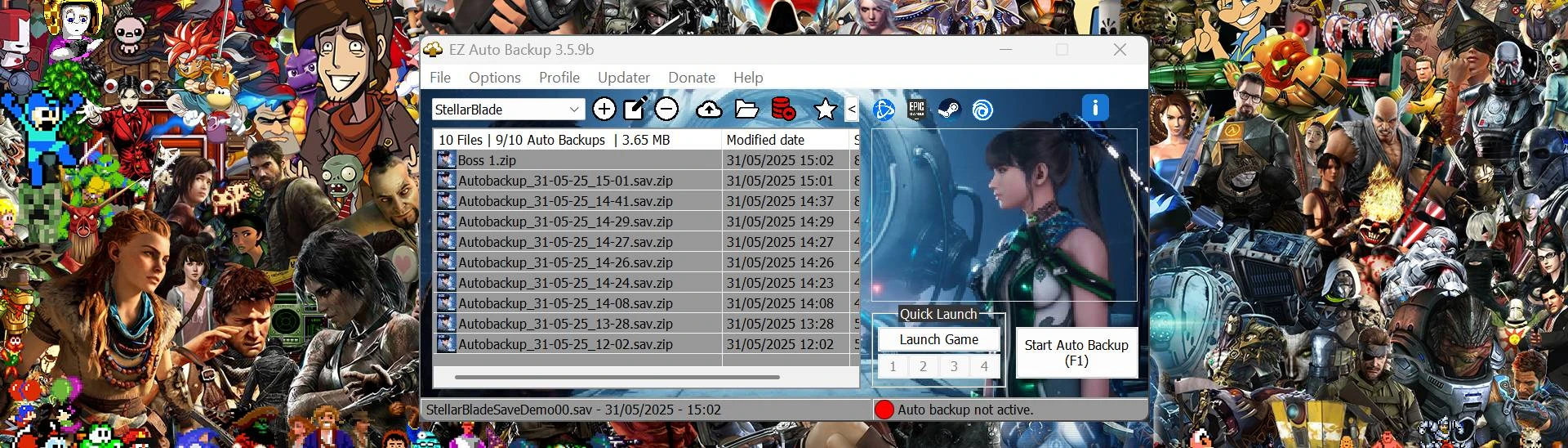Open the Updater menu

tap(624, 78)
